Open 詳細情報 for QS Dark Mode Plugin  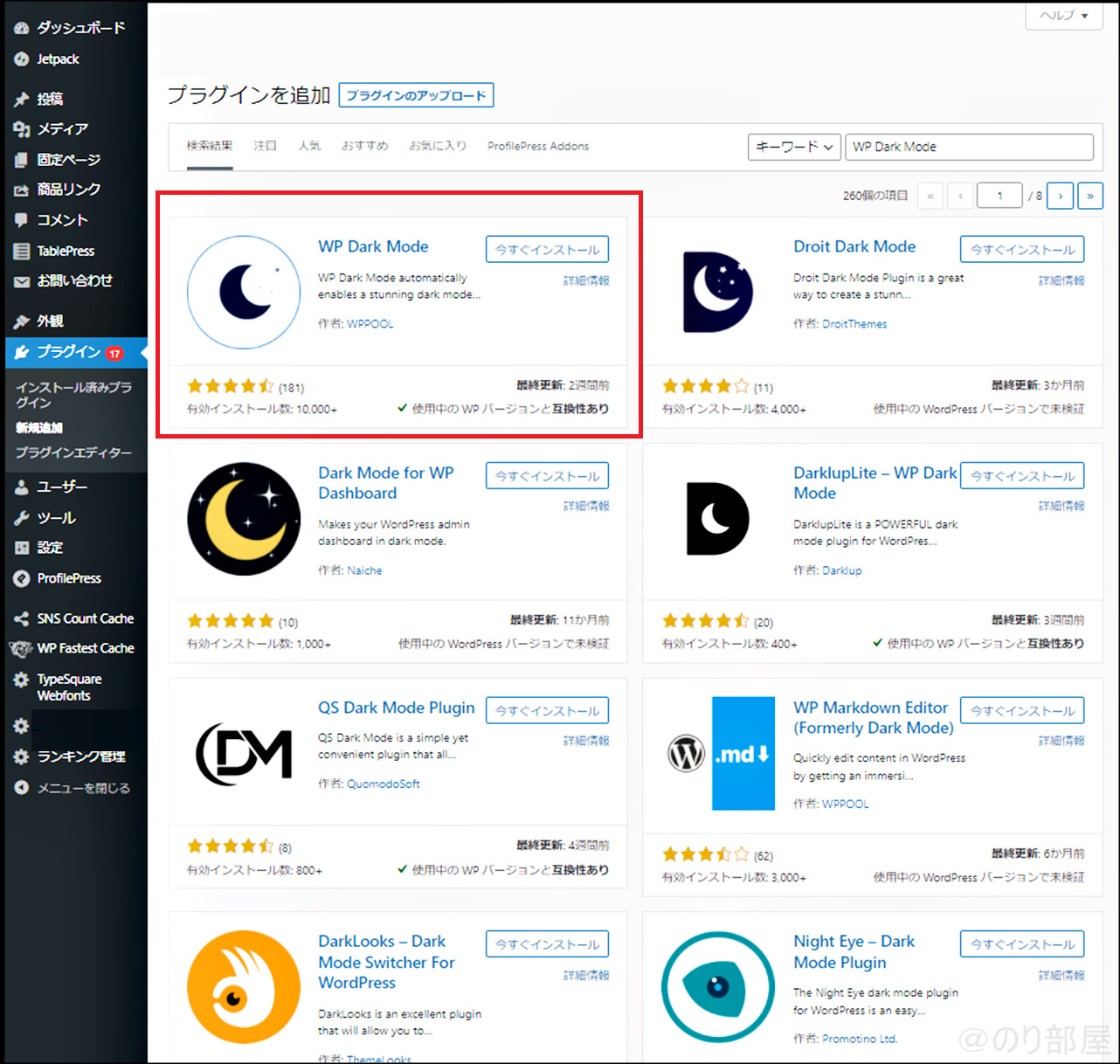[x=586, y=741]
